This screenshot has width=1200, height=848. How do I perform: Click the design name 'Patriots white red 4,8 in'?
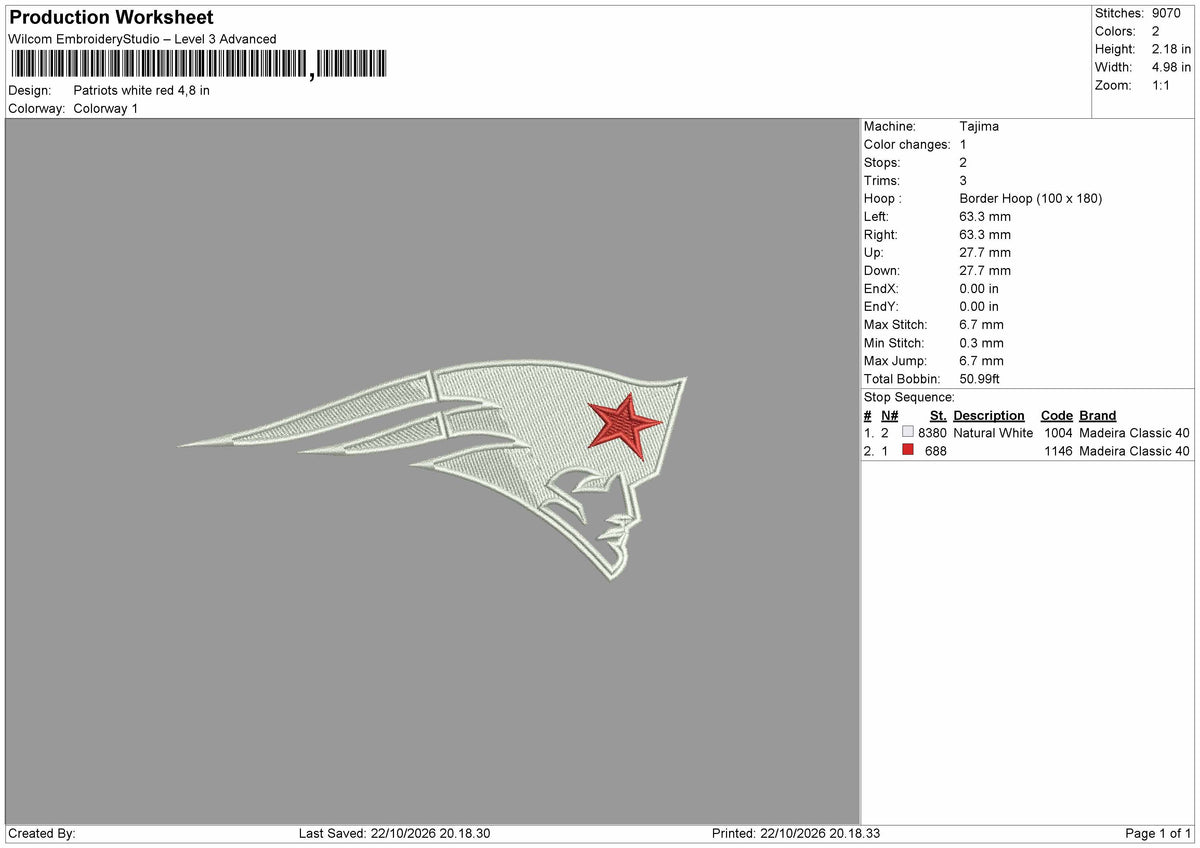click(x=142, y=90)
